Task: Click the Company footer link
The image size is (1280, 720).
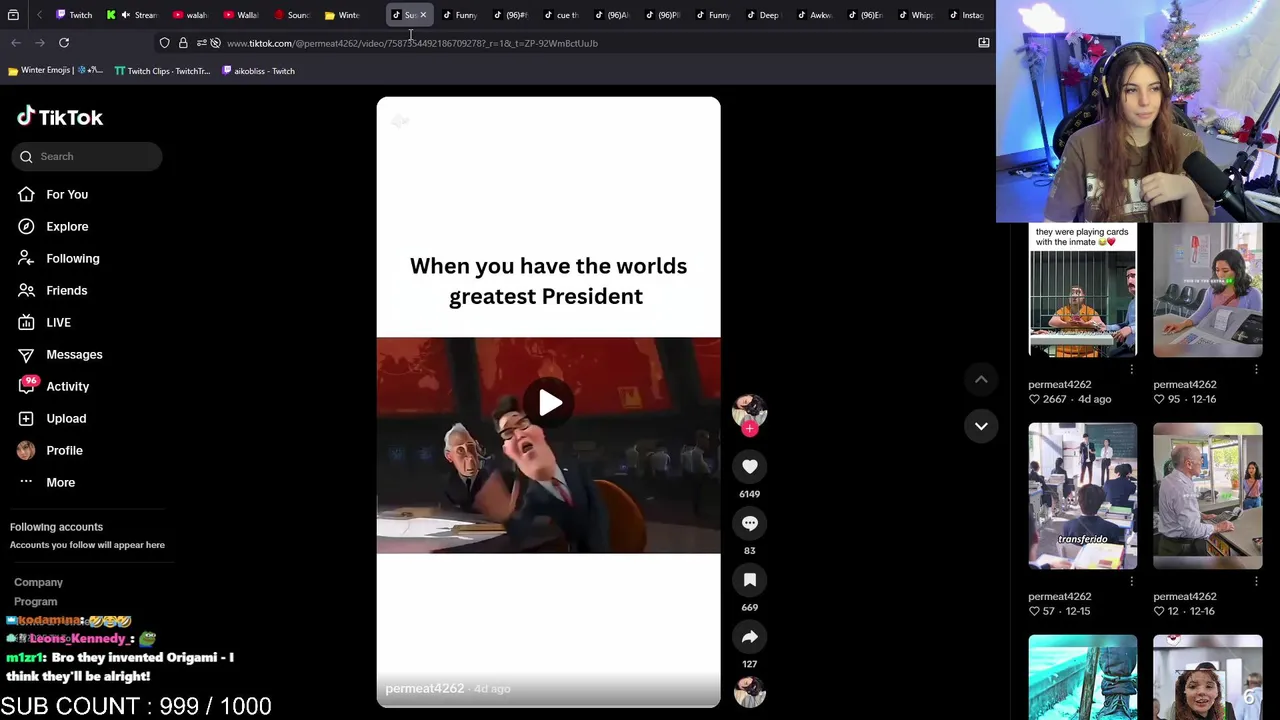Action: coord(38,582)
